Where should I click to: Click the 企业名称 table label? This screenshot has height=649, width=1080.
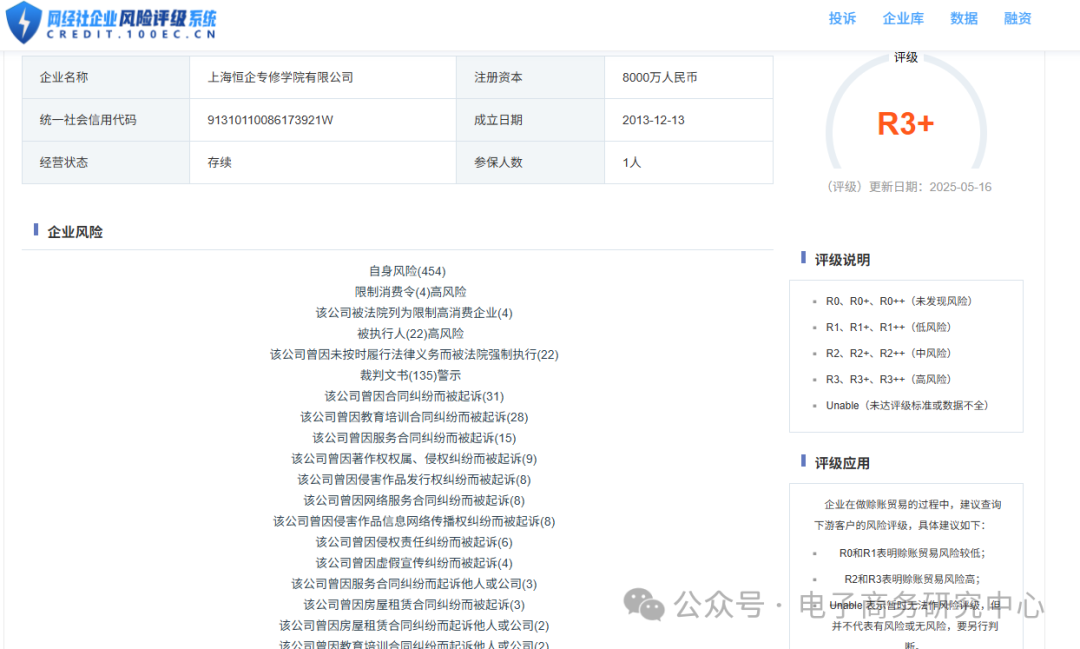(x=64, y=77)
